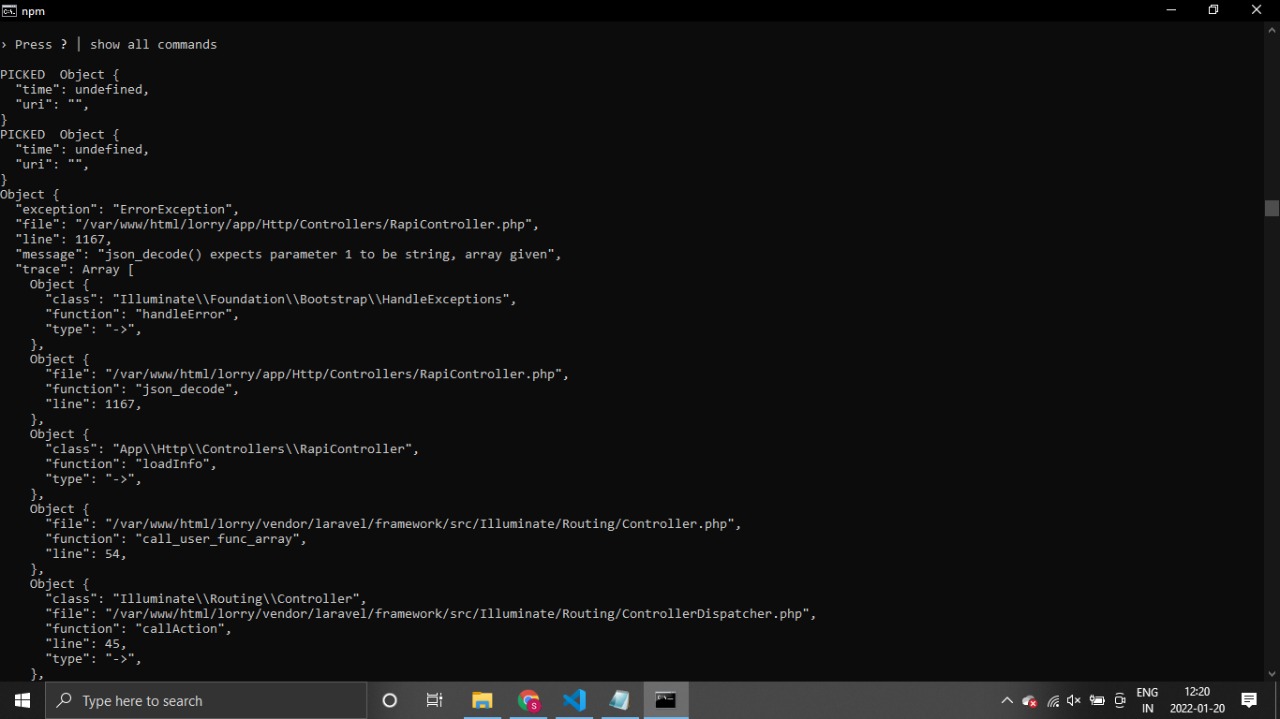1280x719 pixels.
Task: Click the Meet Now camera tray icon
Action: (x=1120, y=701)
